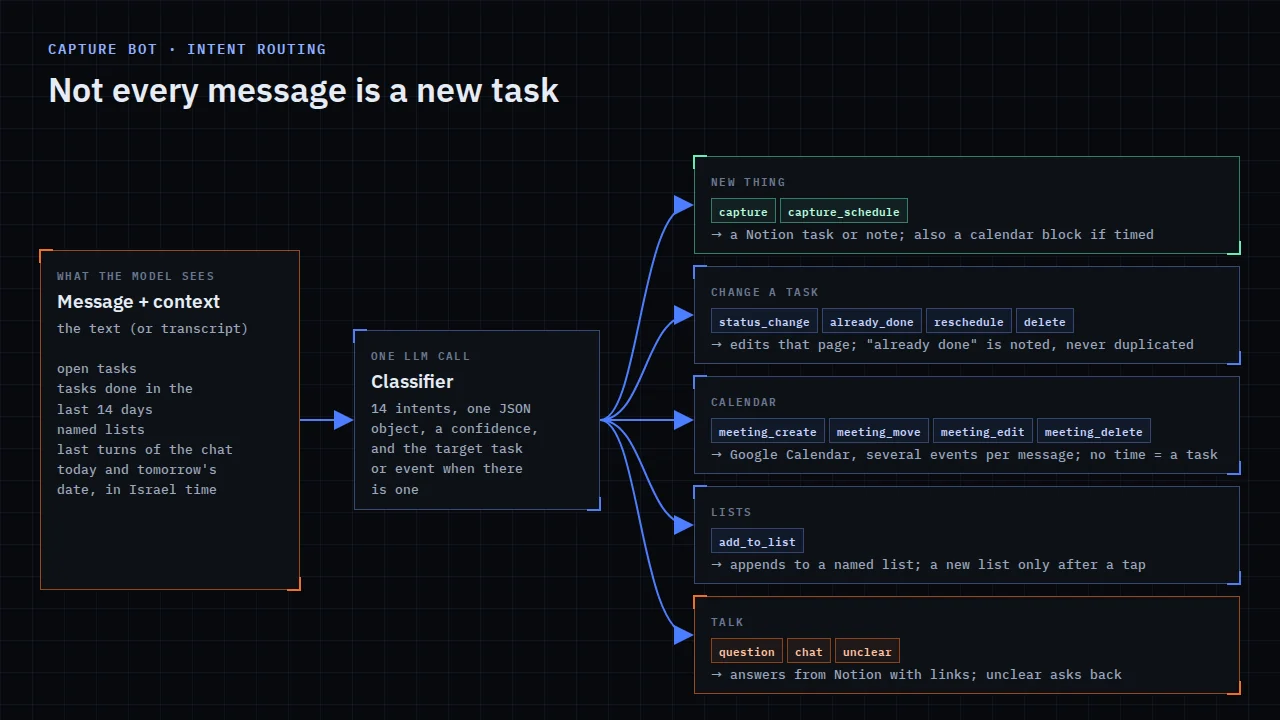Screen dimensions: 1280x720
Task: Select the status_change tag
Action: tap(764, 321)
